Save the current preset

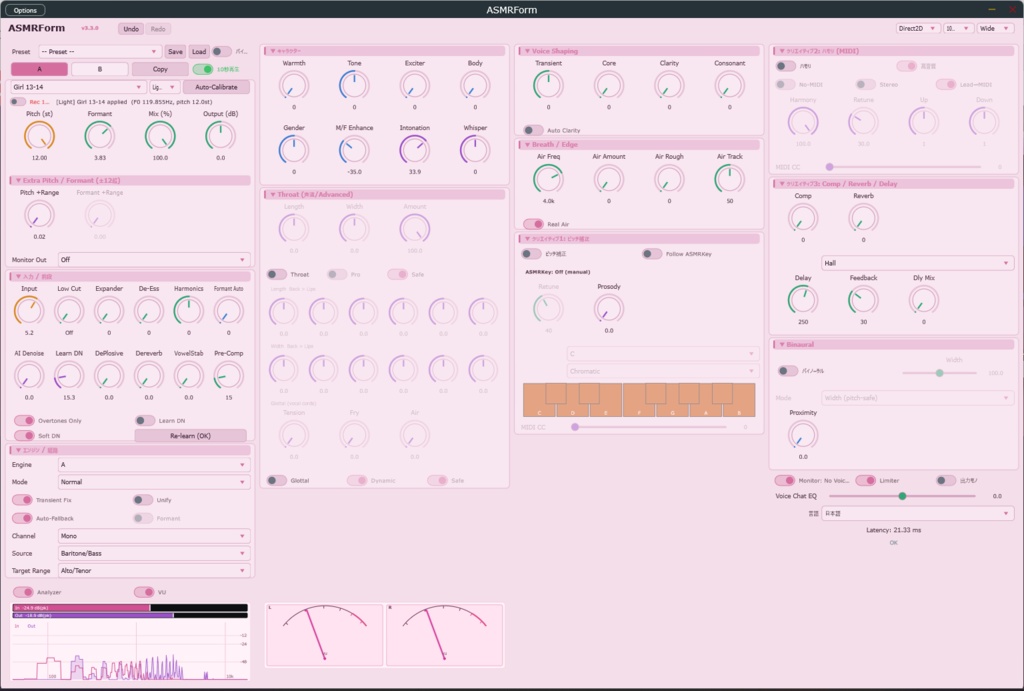click(x=175, y=52)
